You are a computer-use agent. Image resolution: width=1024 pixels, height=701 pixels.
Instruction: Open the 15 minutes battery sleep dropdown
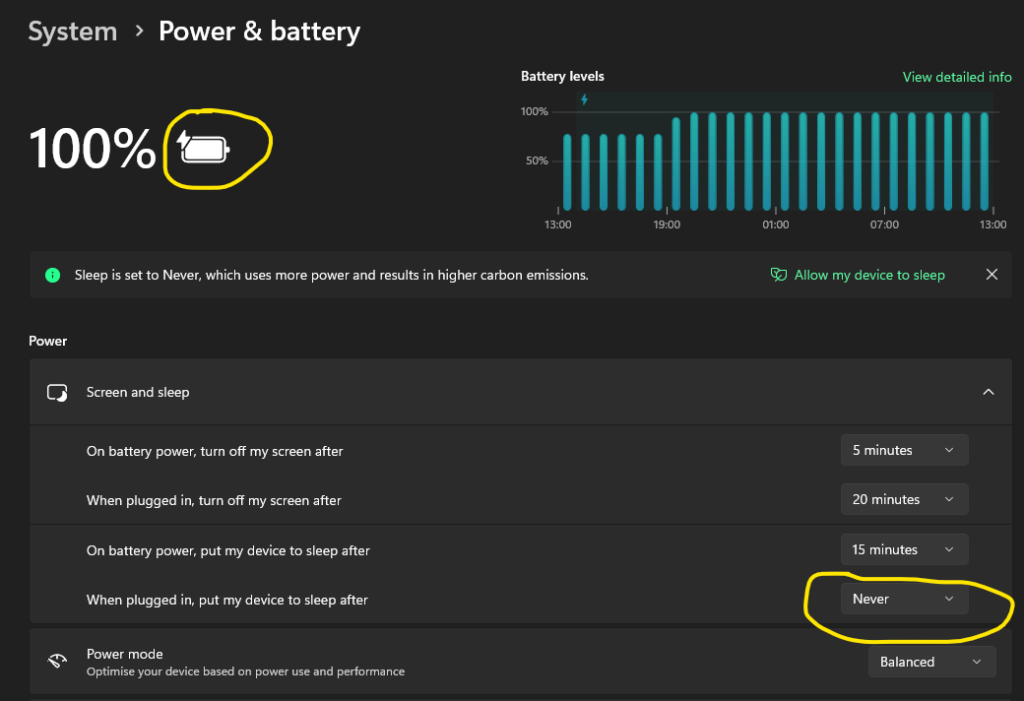tap(904, 549)
